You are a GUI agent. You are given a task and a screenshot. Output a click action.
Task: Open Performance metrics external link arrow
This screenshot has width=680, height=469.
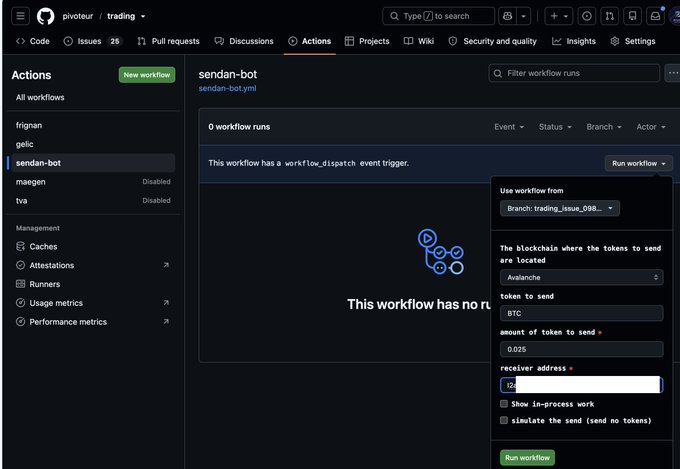pyautogui.click(x=166, y=321)
